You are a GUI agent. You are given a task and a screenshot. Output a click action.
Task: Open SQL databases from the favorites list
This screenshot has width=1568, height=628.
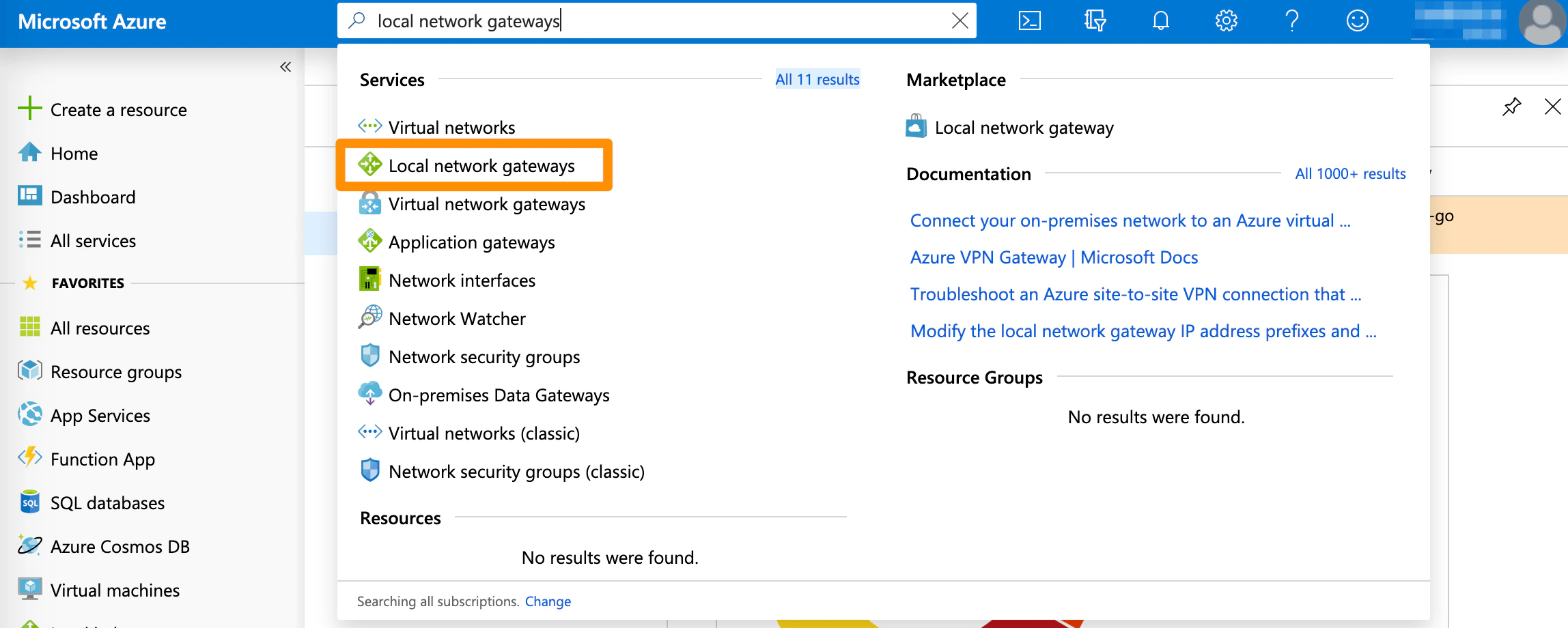click(x=107, y=502)
